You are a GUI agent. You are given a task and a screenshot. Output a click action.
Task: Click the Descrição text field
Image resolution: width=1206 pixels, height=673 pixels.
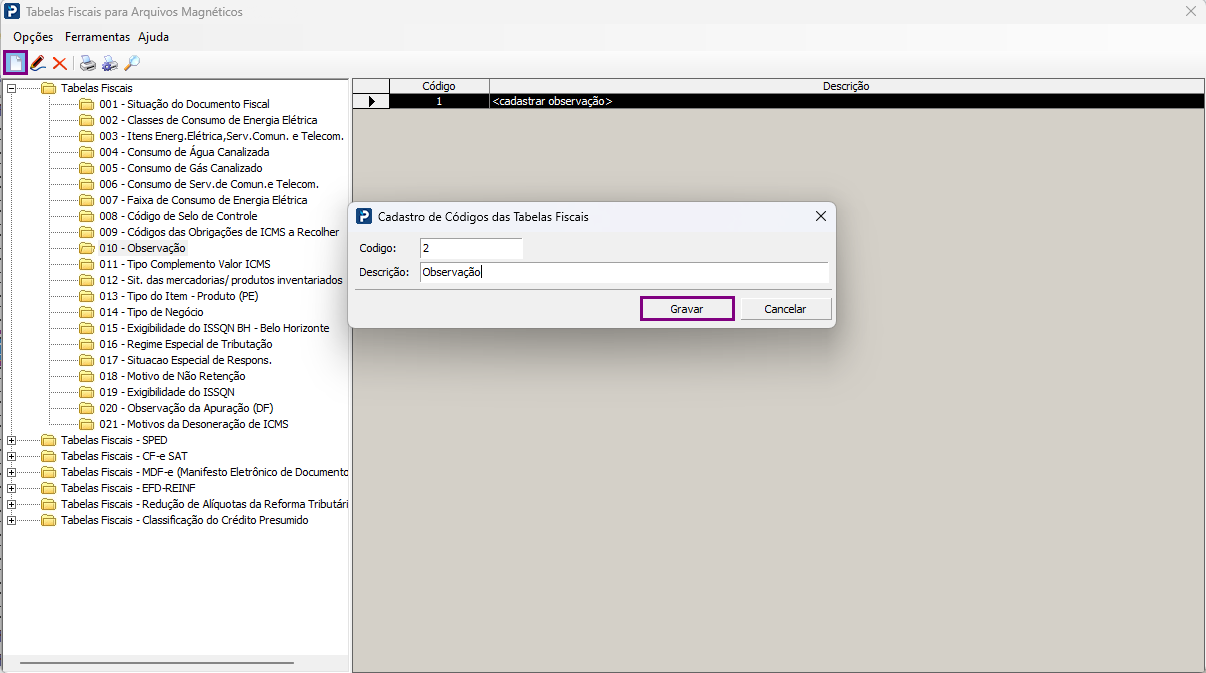[624, 272]
